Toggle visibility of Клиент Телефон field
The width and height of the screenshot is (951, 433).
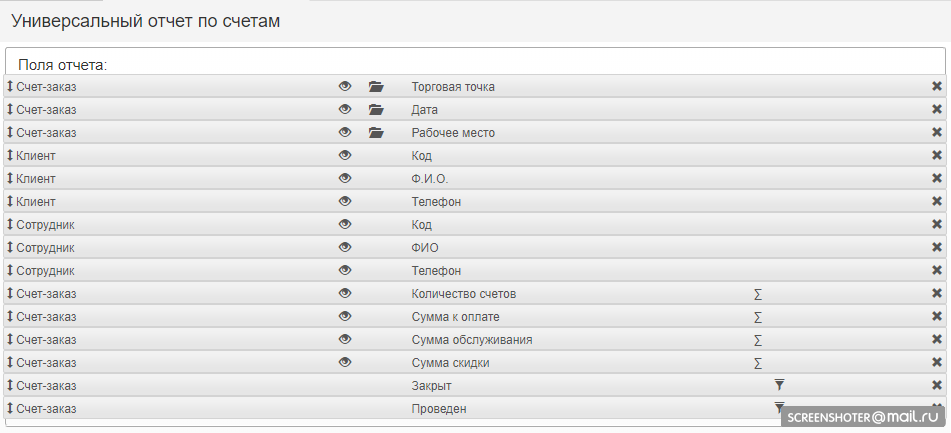click(x=345, y=202)
